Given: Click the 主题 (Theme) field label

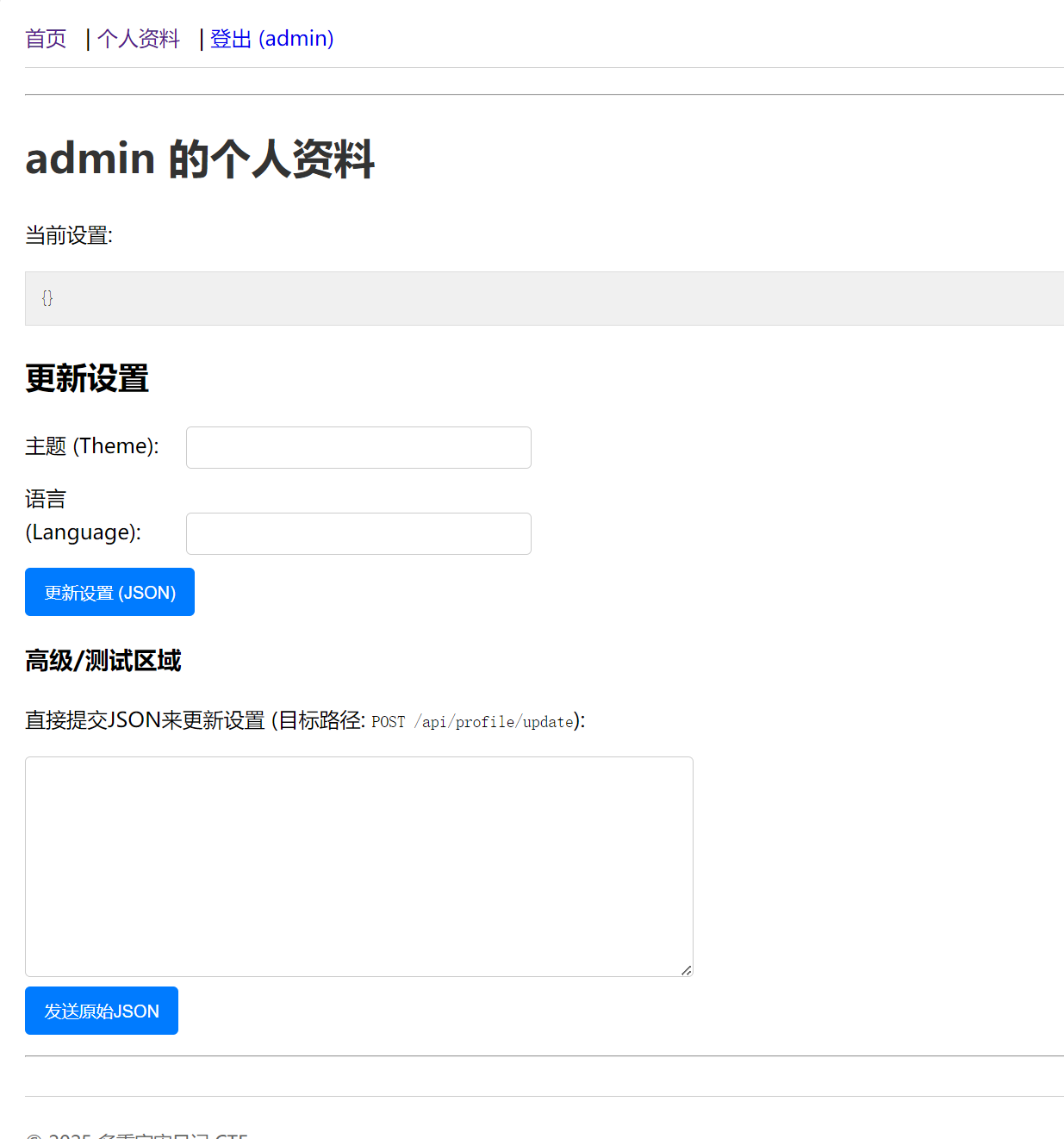Looking at the screenshot, I should point(92,446).
